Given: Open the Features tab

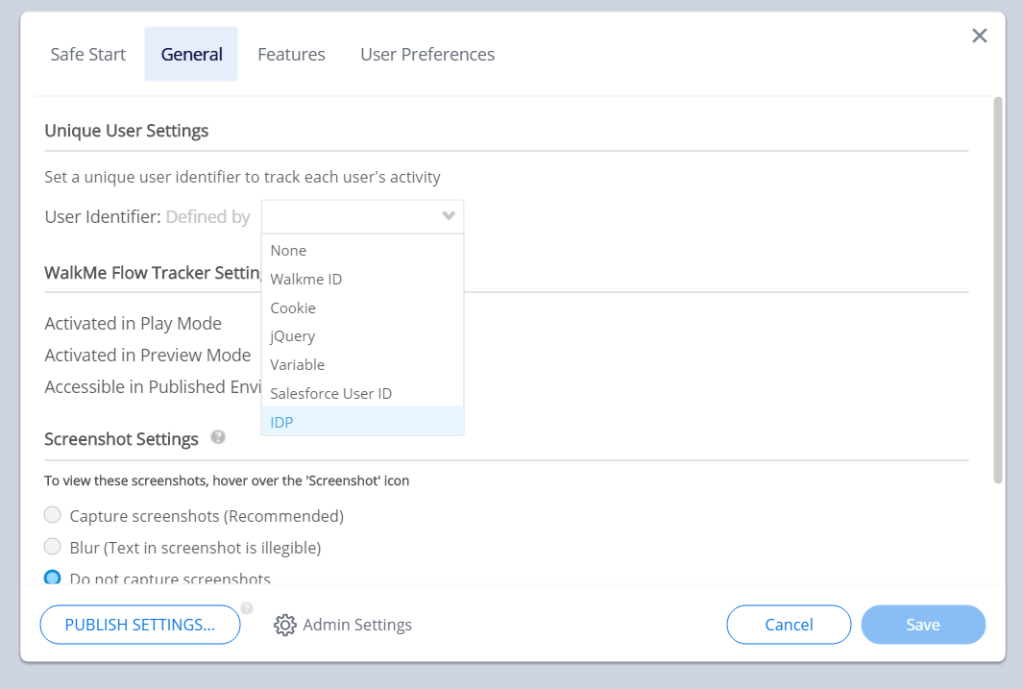Looking at the screenshot, I should coord(291,54).
